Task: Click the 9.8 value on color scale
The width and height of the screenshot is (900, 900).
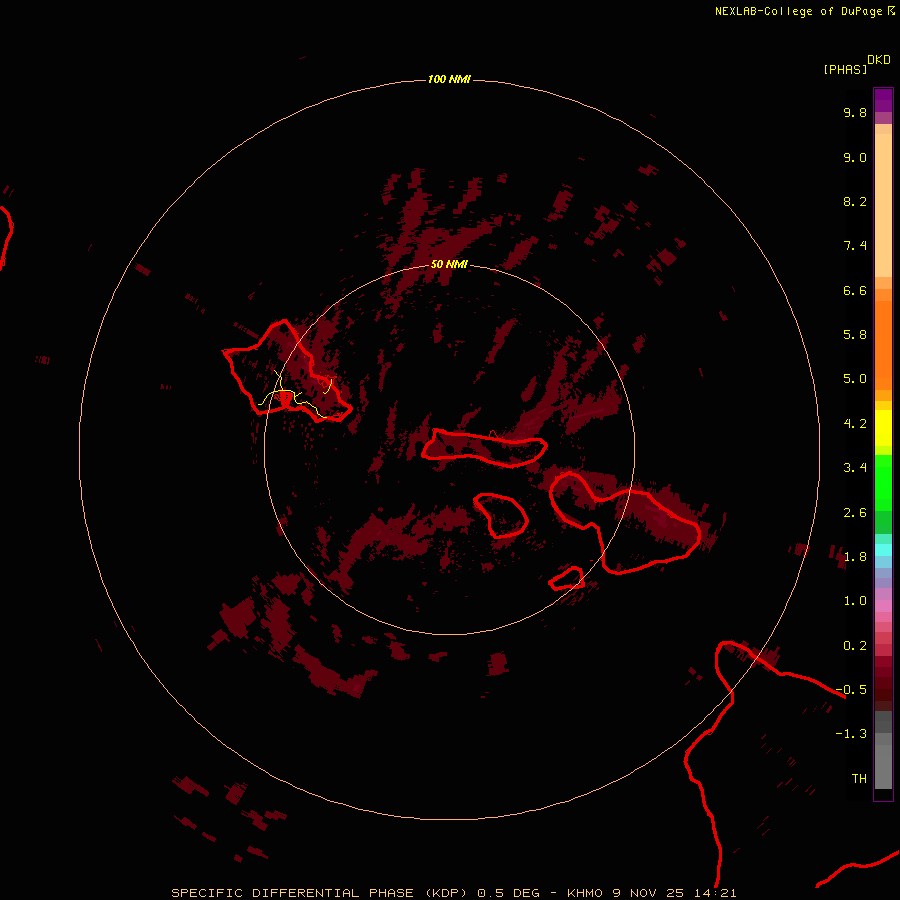Action: 855,112
